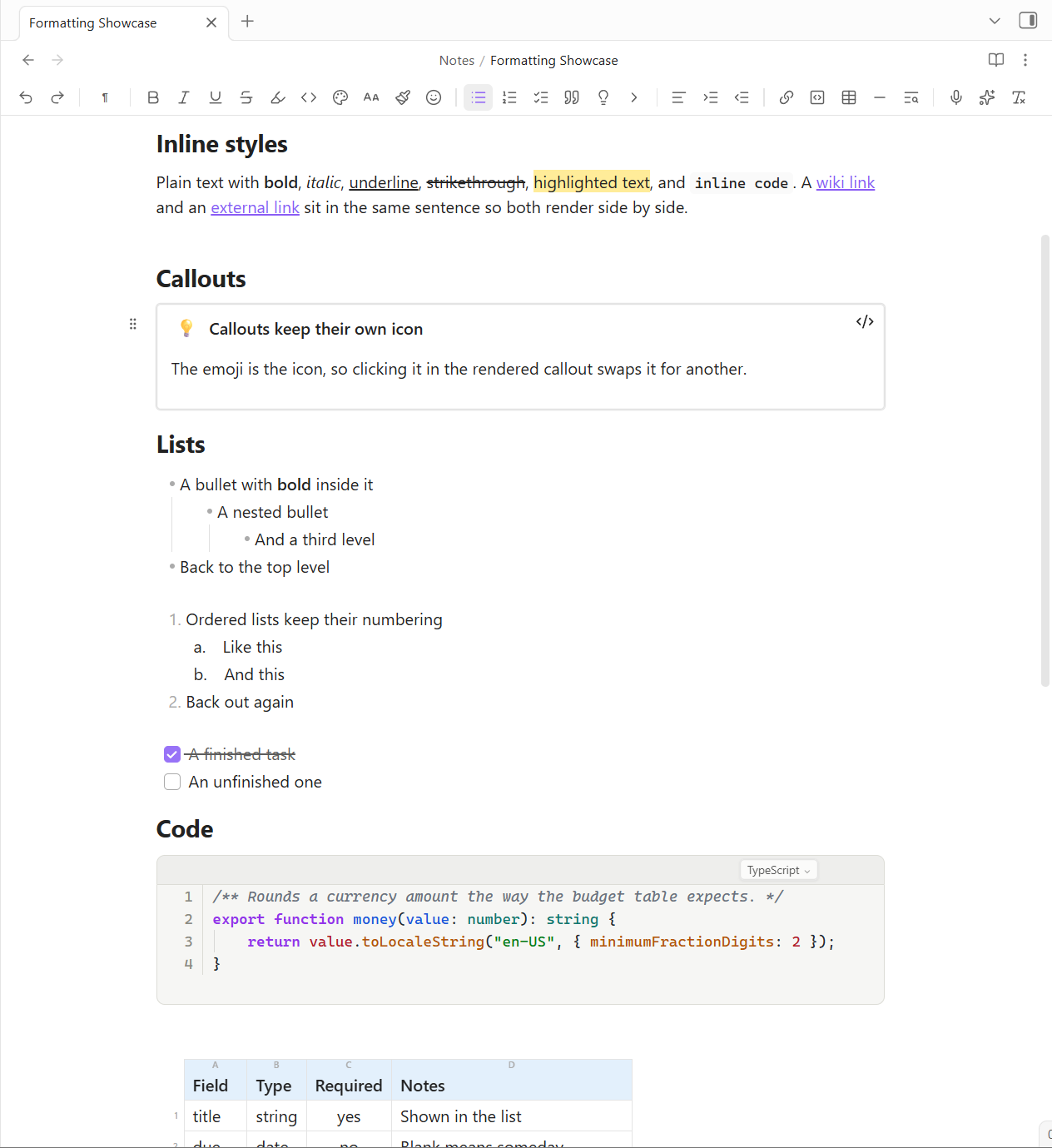The image size is (1052, 1148).
Task: Select table column A header
Action: pyautogui.click(x=216, y=1065)
